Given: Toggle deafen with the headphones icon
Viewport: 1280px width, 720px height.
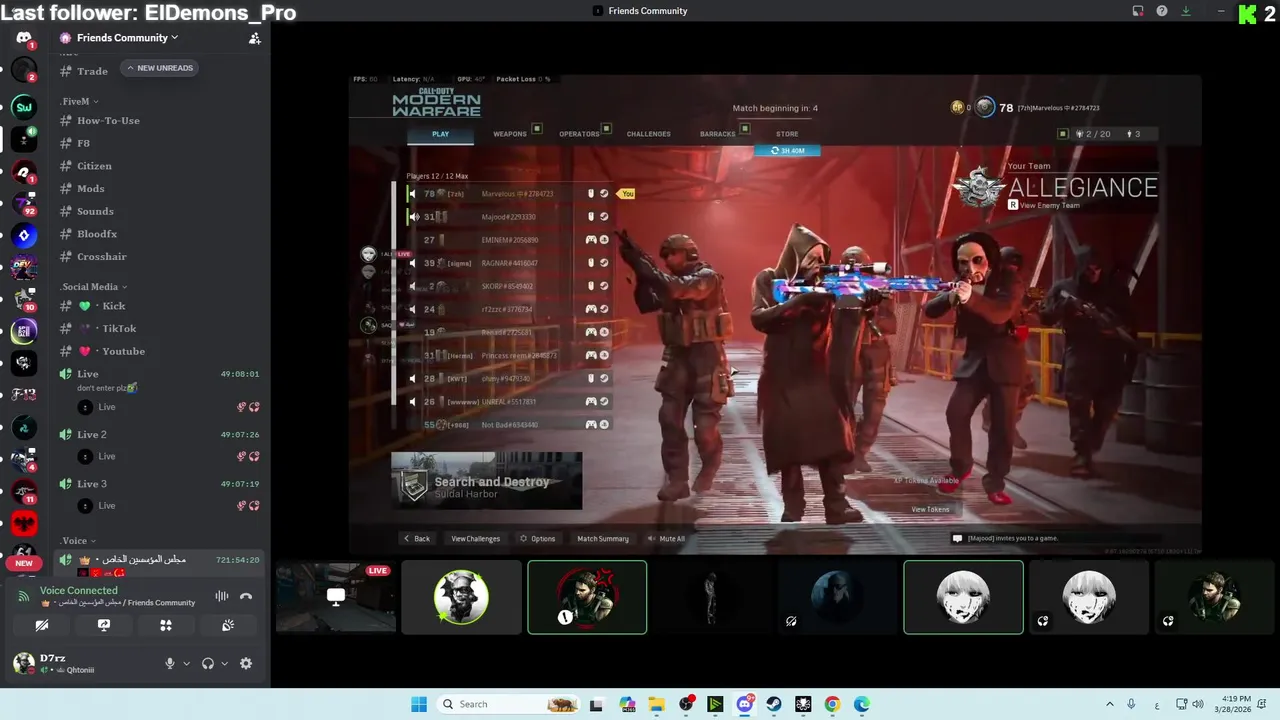Looking at the screenshot, I should pos(208,663).
